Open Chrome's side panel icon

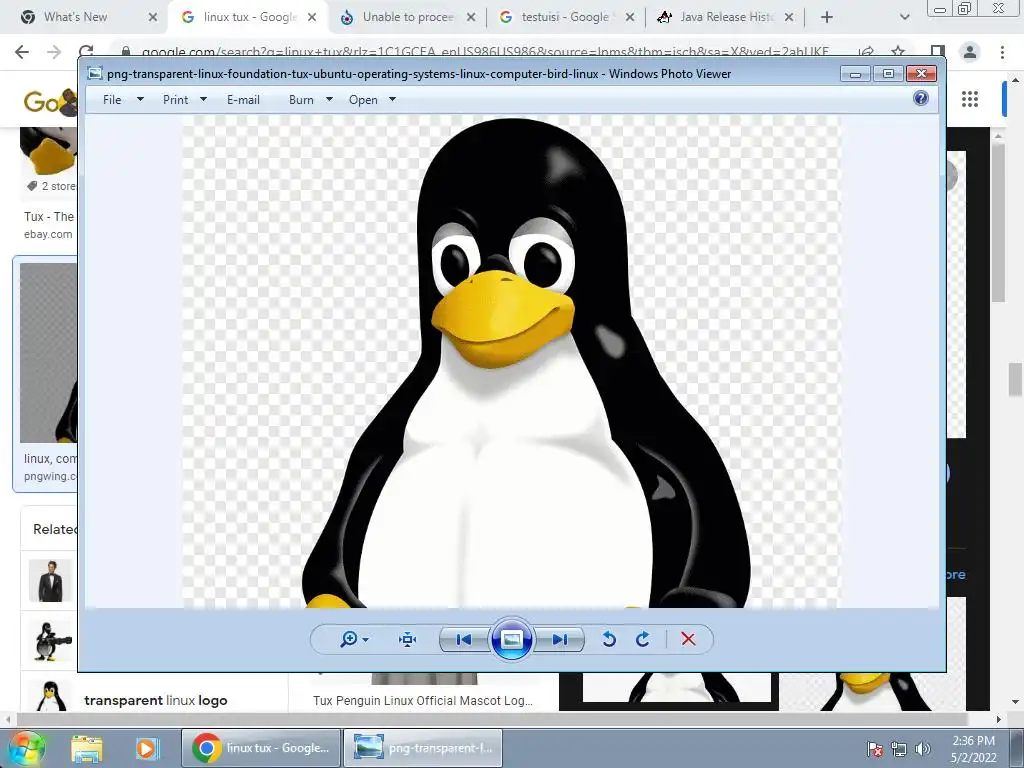938,52
